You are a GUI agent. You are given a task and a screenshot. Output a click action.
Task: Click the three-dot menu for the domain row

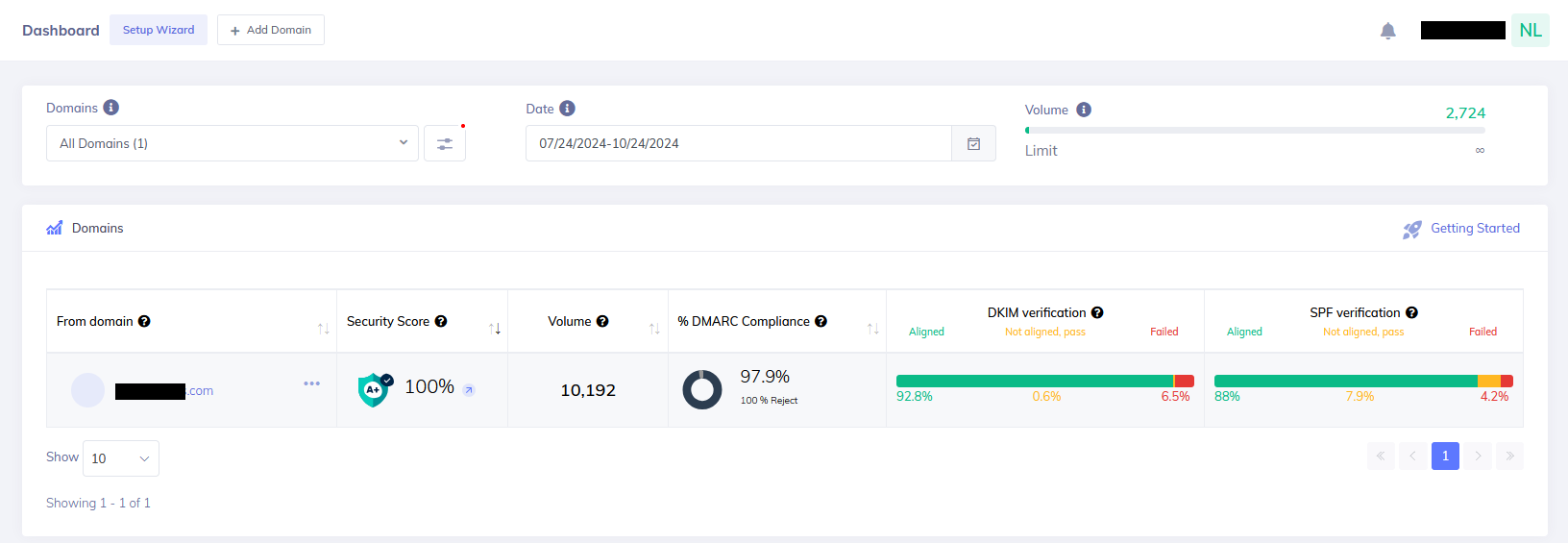pos(311,383)
